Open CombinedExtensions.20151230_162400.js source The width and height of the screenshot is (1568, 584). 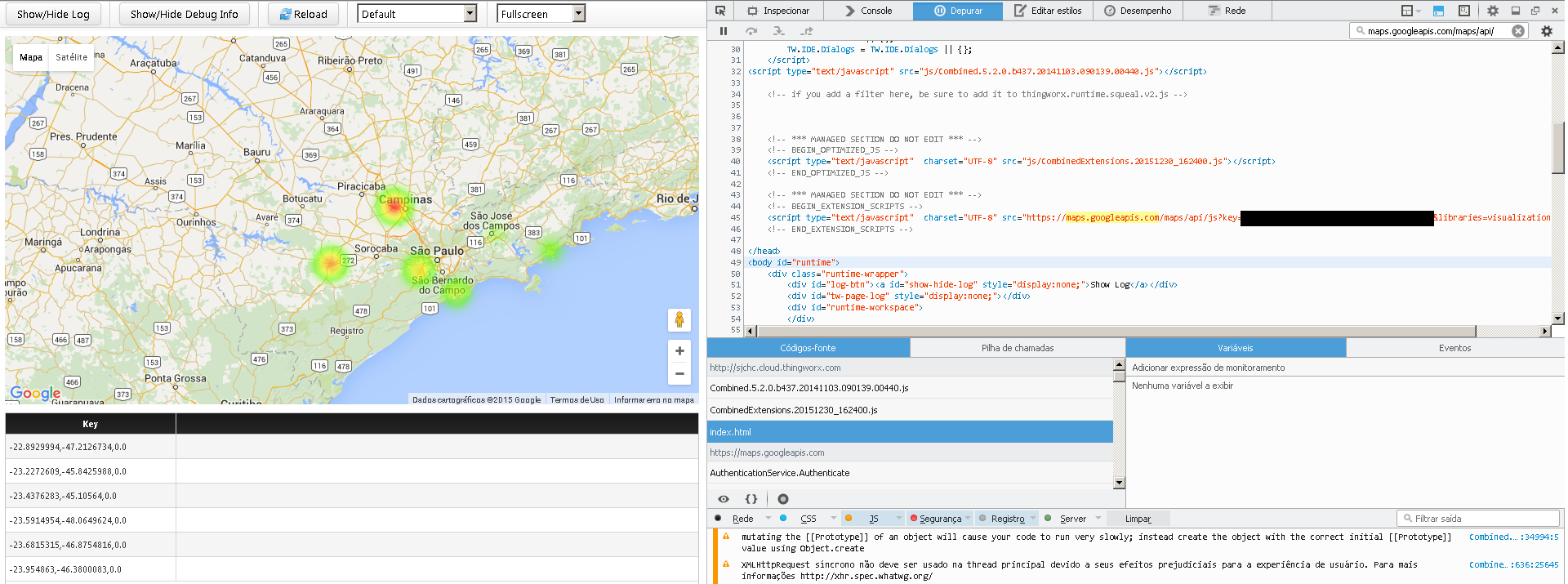910,410
